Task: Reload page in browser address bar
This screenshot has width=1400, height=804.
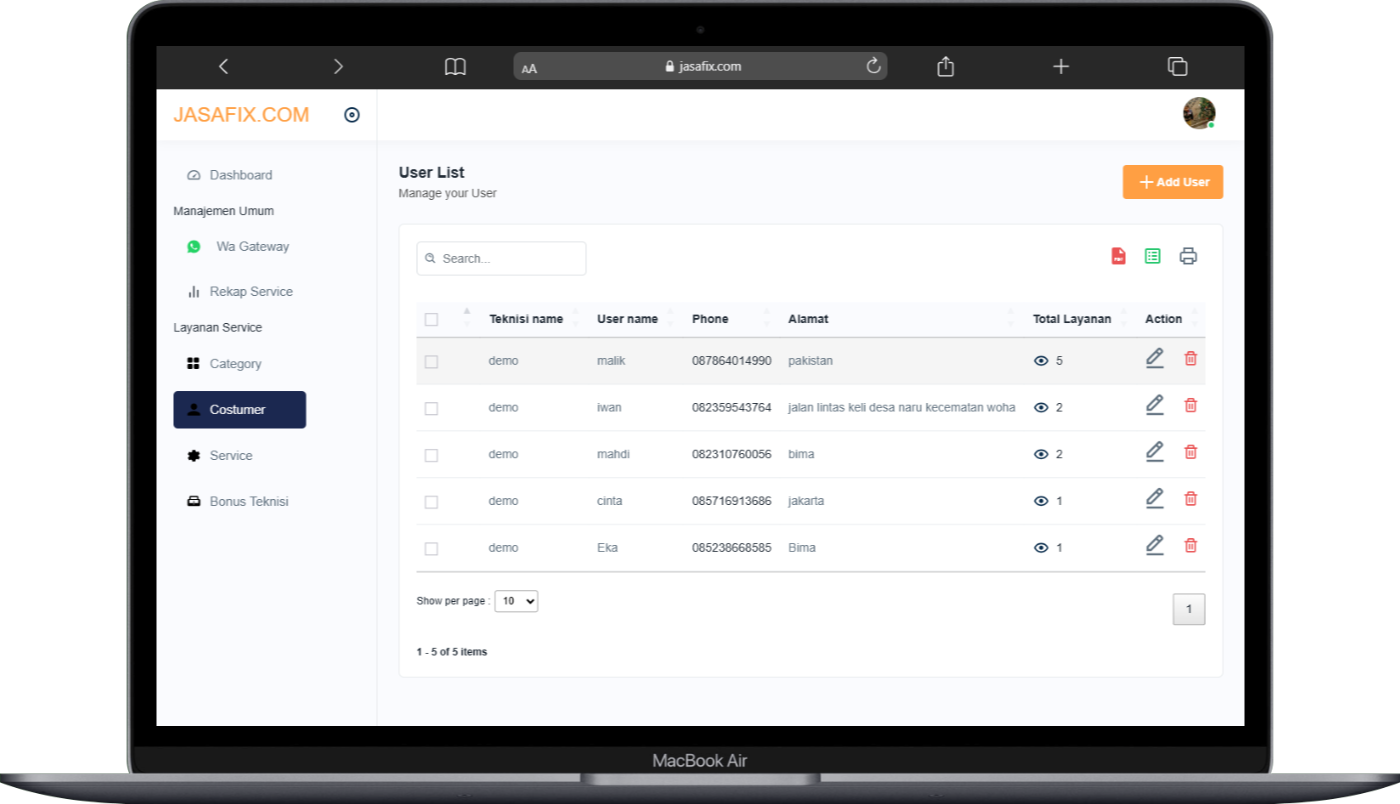Action: (x=873, y=66)
